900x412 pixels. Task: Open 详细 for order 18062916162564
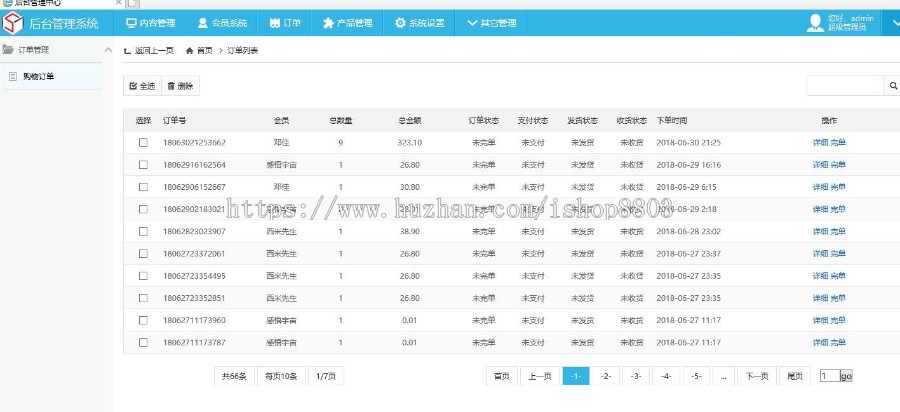click(x=820, y=165)
